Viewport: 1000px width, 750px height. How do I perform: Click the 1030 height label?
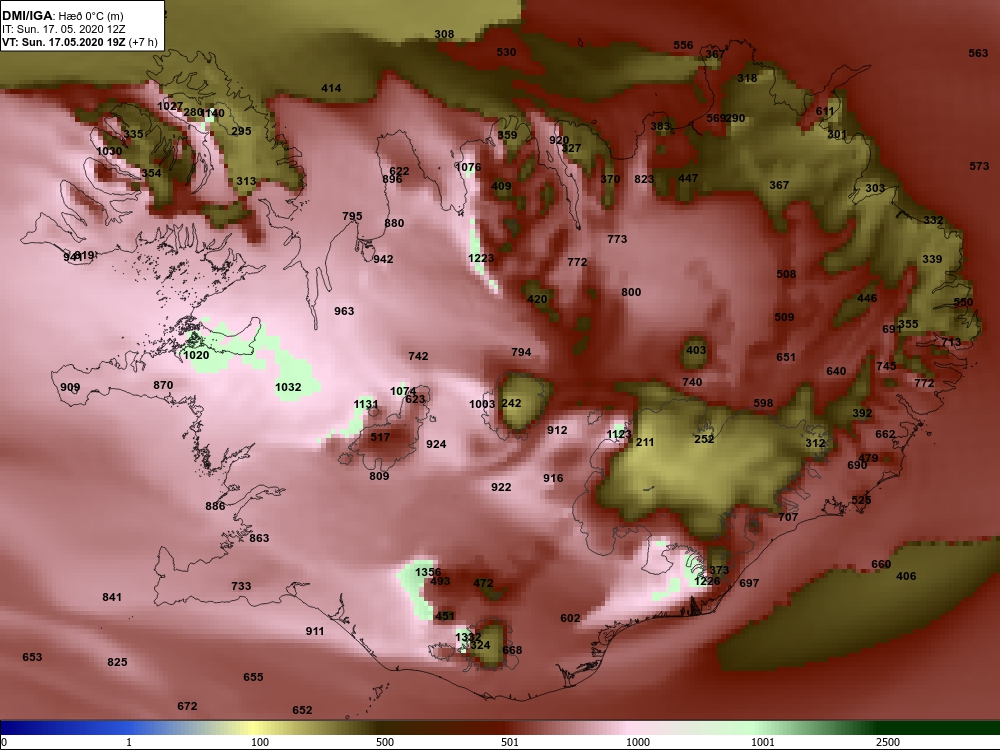pos(109,152)
